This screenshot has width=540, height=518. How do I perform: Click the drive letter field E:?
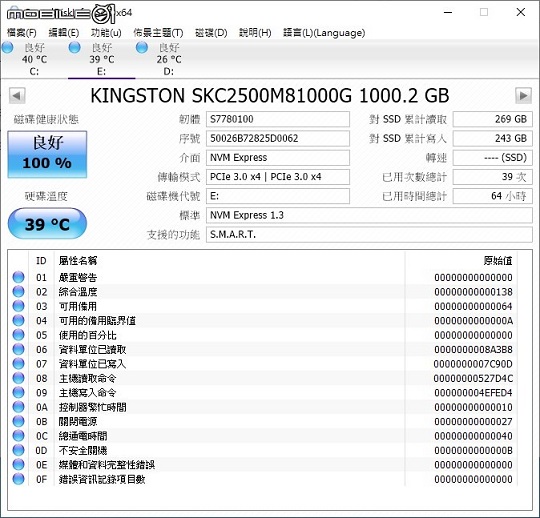pos(278,196)
